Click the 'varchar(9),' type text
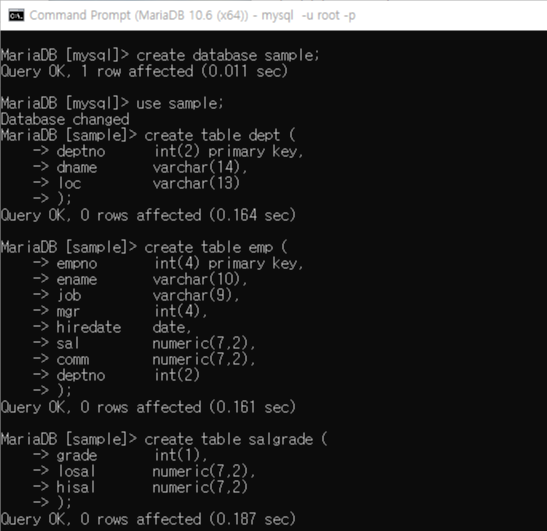Image resolution: width=547 pixels, height=531 pixels. (x=196, y=296)
